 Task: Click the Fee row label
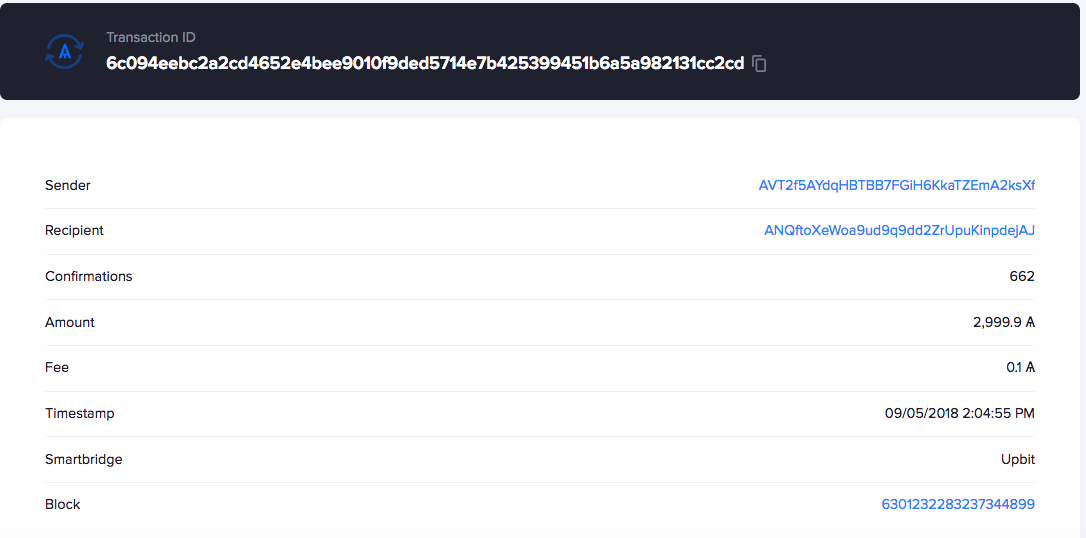pos(57,368)
